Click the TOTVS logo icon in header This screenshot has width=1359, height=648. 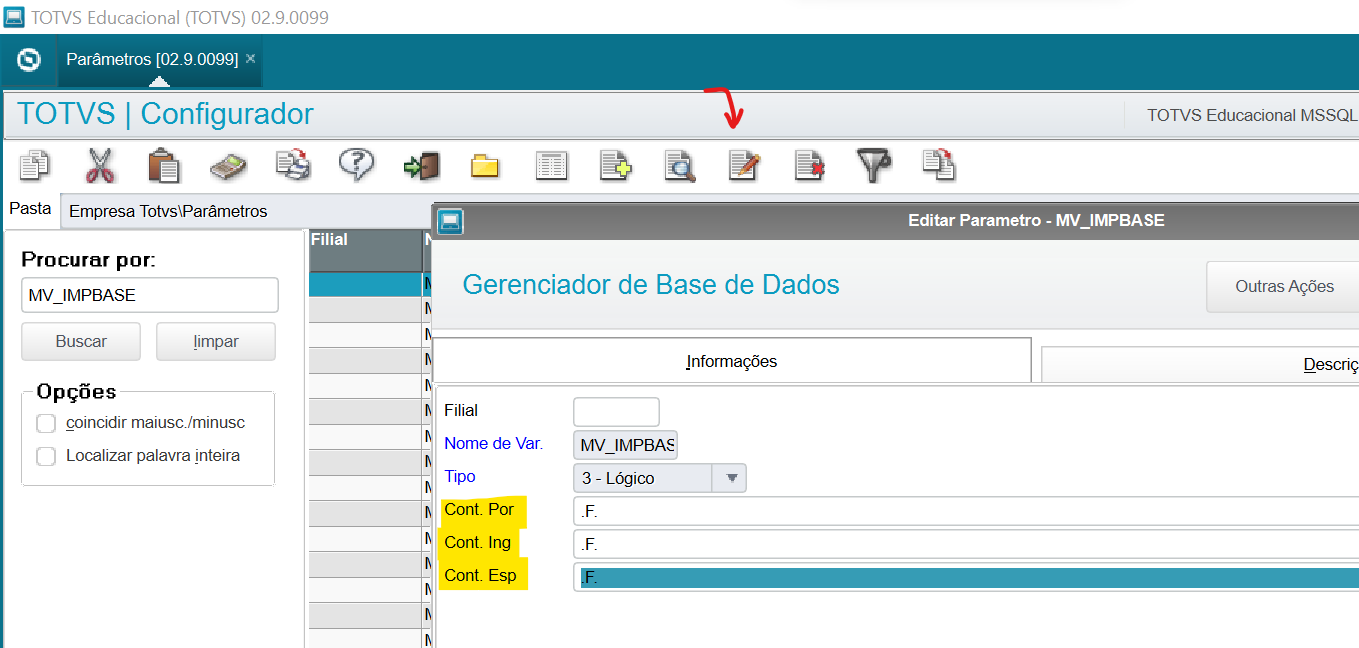[x=29, y=60]
